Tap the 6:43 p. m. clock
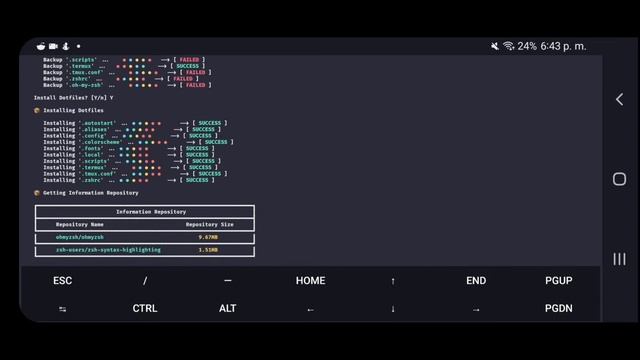640x360 pixels. (x=563, y=46)
